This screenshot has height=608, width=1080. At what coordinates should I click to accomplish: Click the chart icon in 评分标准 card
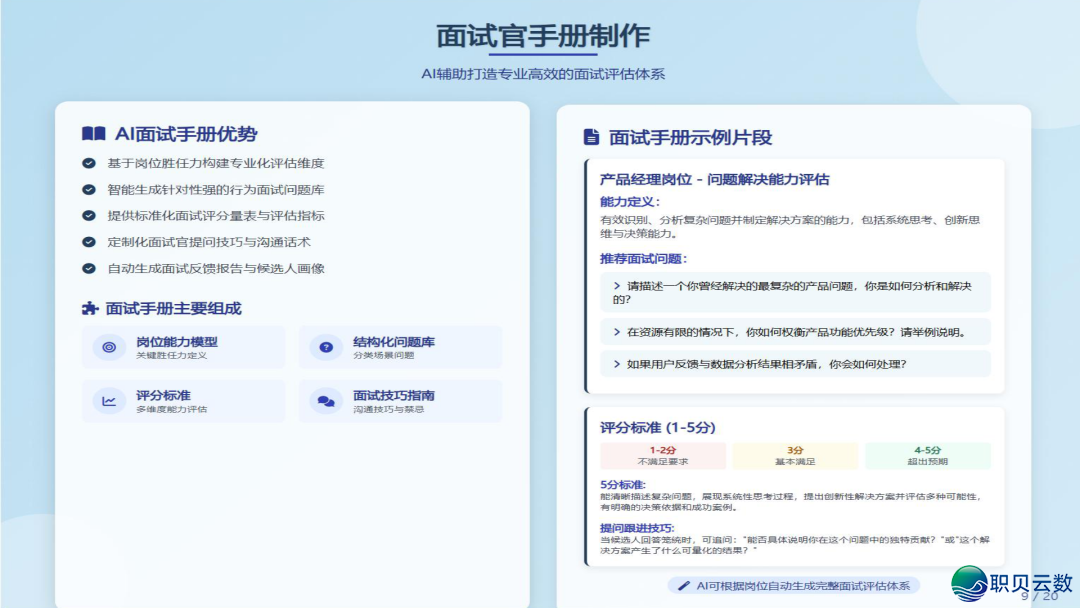click(x=109, y=401)
